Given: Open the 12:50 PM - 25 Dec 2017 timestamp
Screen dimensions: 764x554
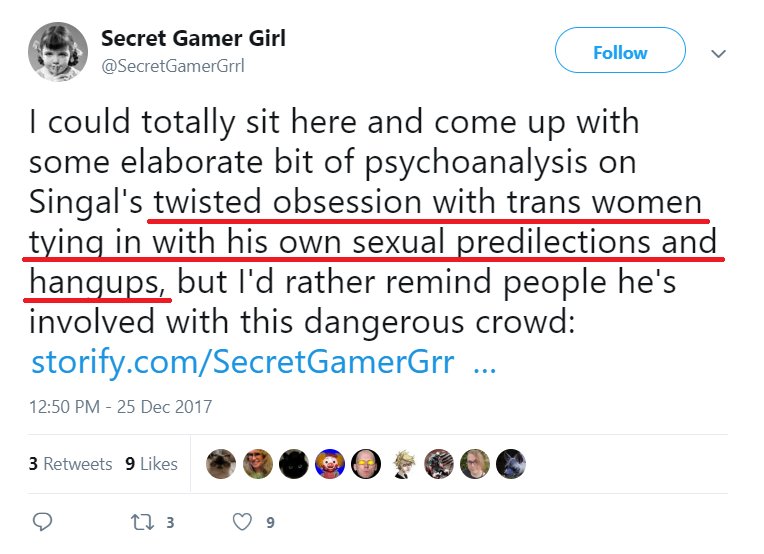Looking at the screenshot, I should (x=120, y=407).
